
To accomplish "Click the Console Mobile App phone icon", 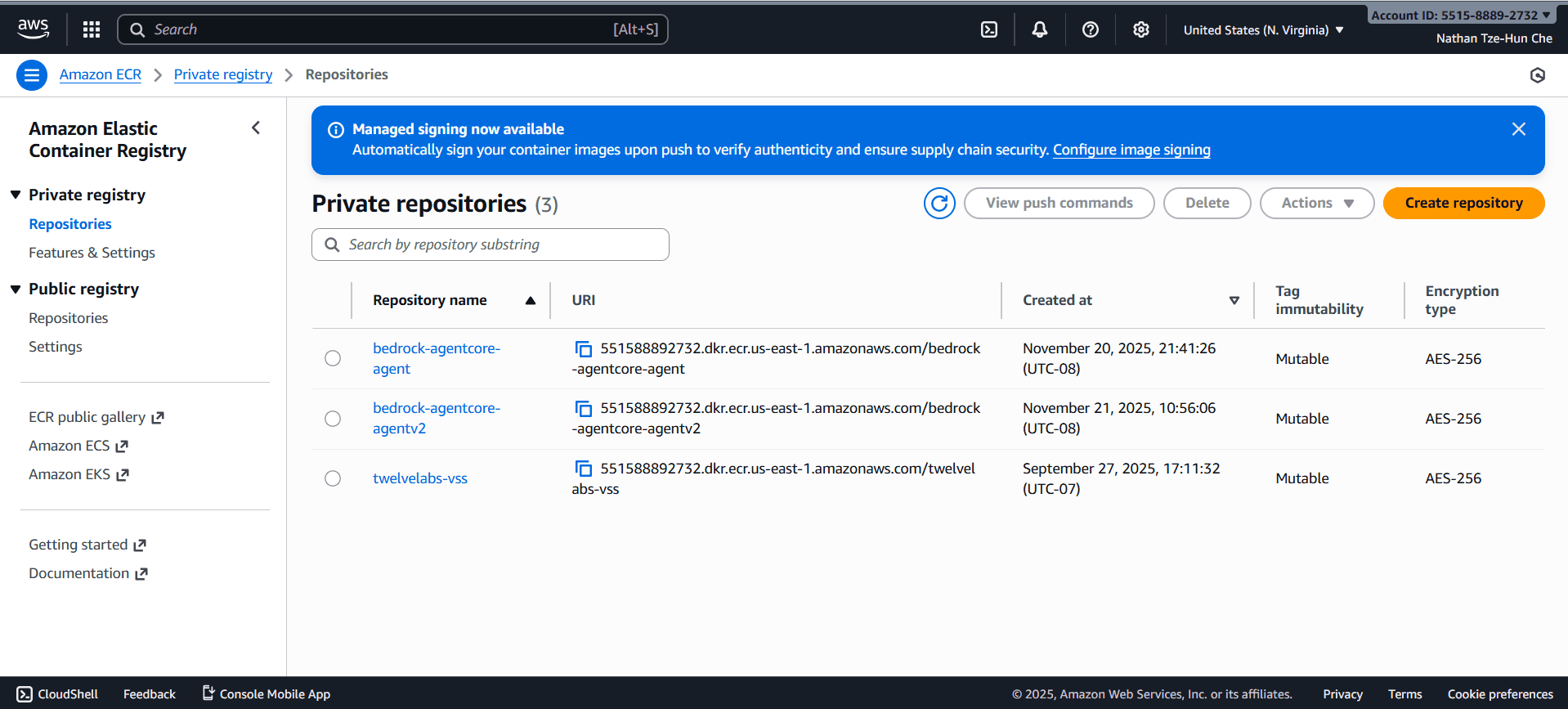I will (208, 693).
